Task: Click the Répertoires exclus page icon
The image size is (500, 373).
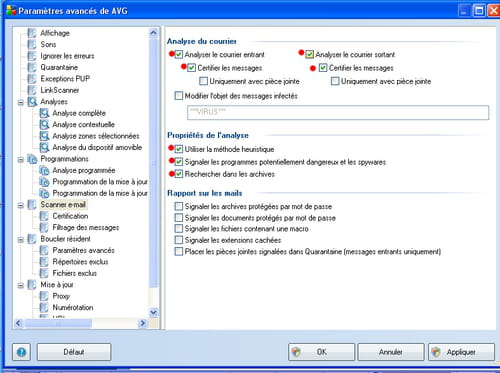Action: click(44, 262)
